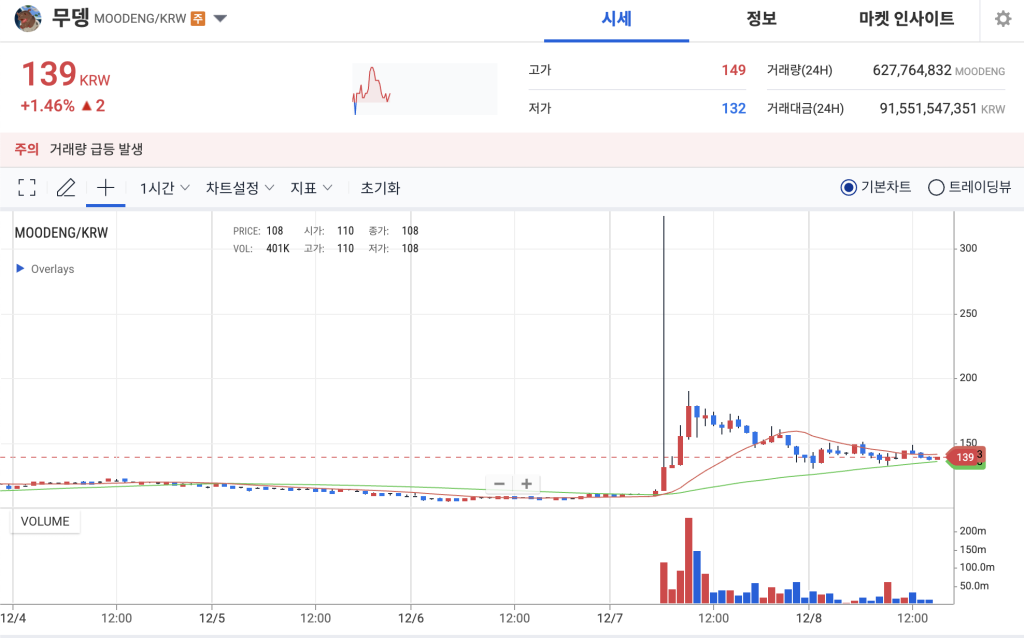Click the MOODENG coin avatar icon
The image size is (1024, 638).
(x=27, y=18)
